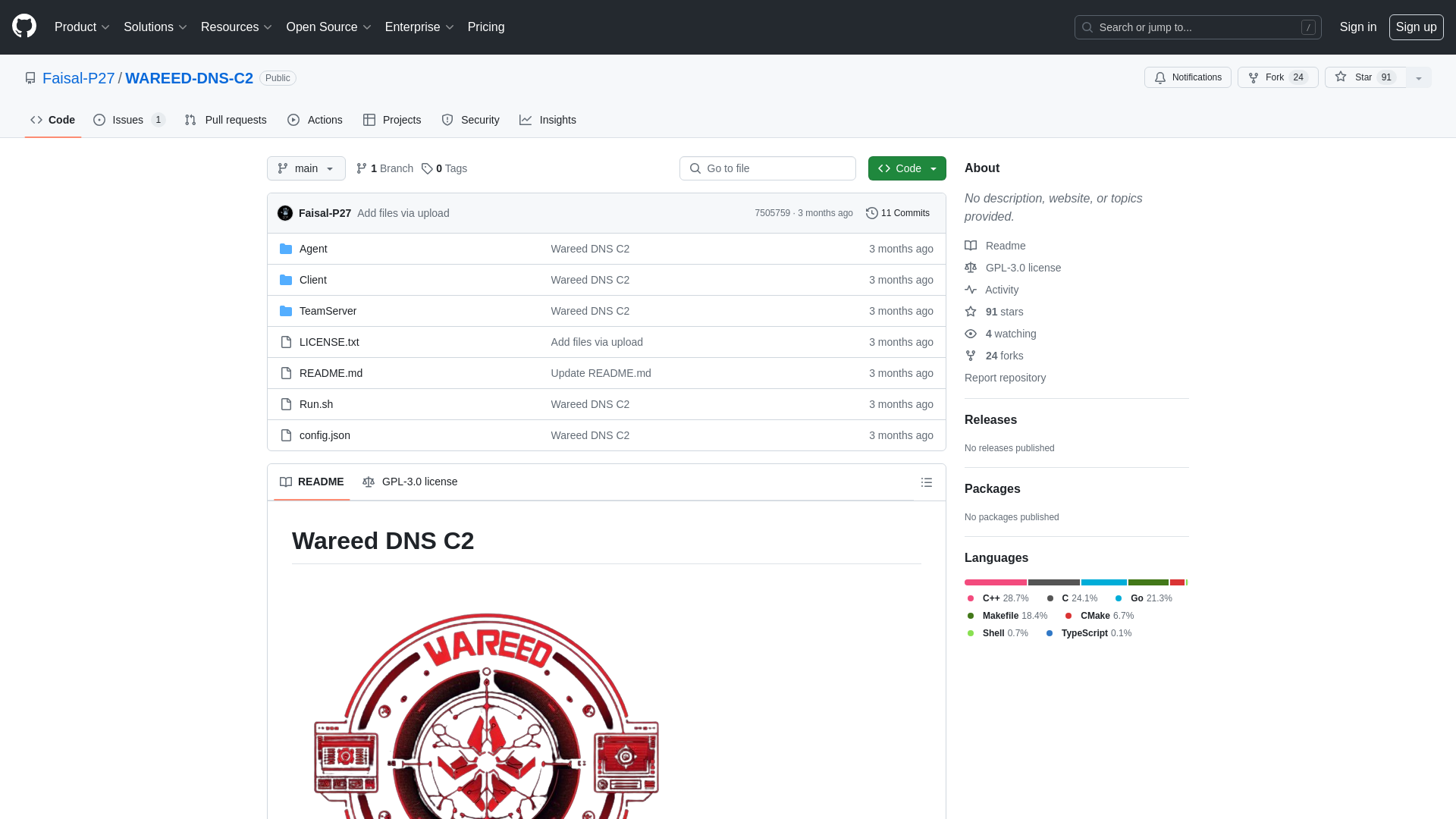Click the bell icon in Notifications button

click(1160, 77)
